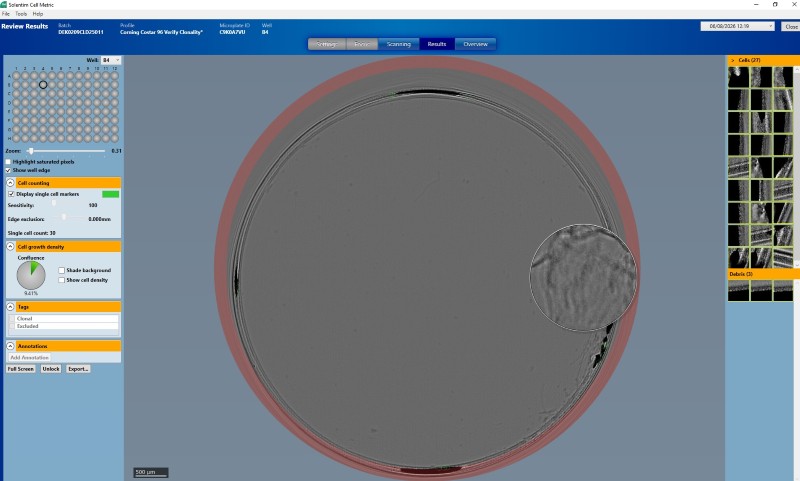Switch to the Focus tab

point(362,44)
